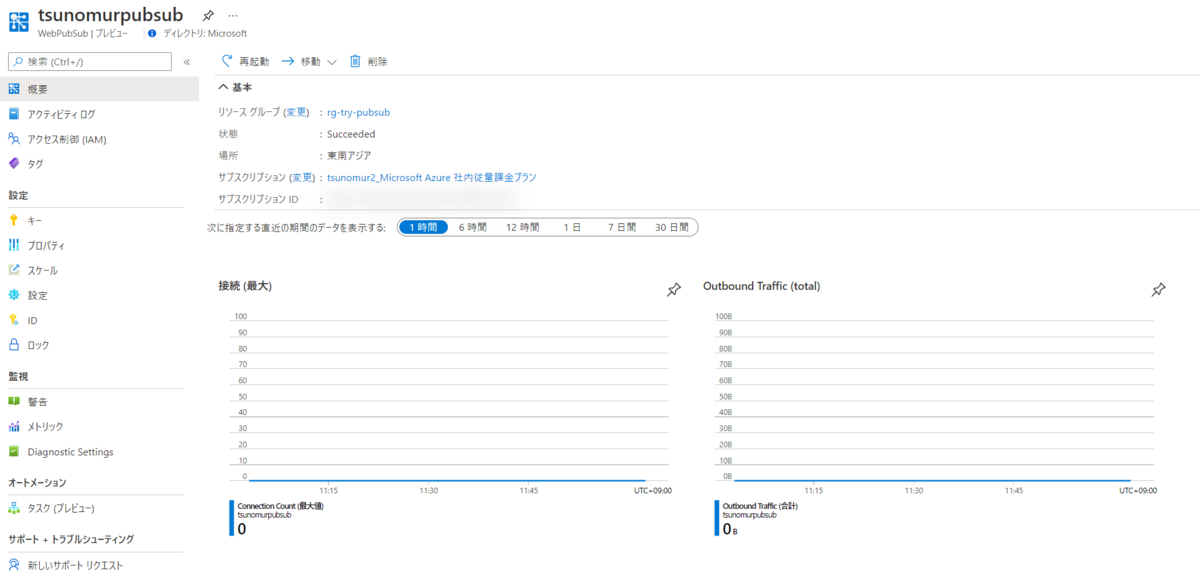The image size is (1200, 586).
Task: Pin the 接続 (最大) chart
Action: coord(673,289)
